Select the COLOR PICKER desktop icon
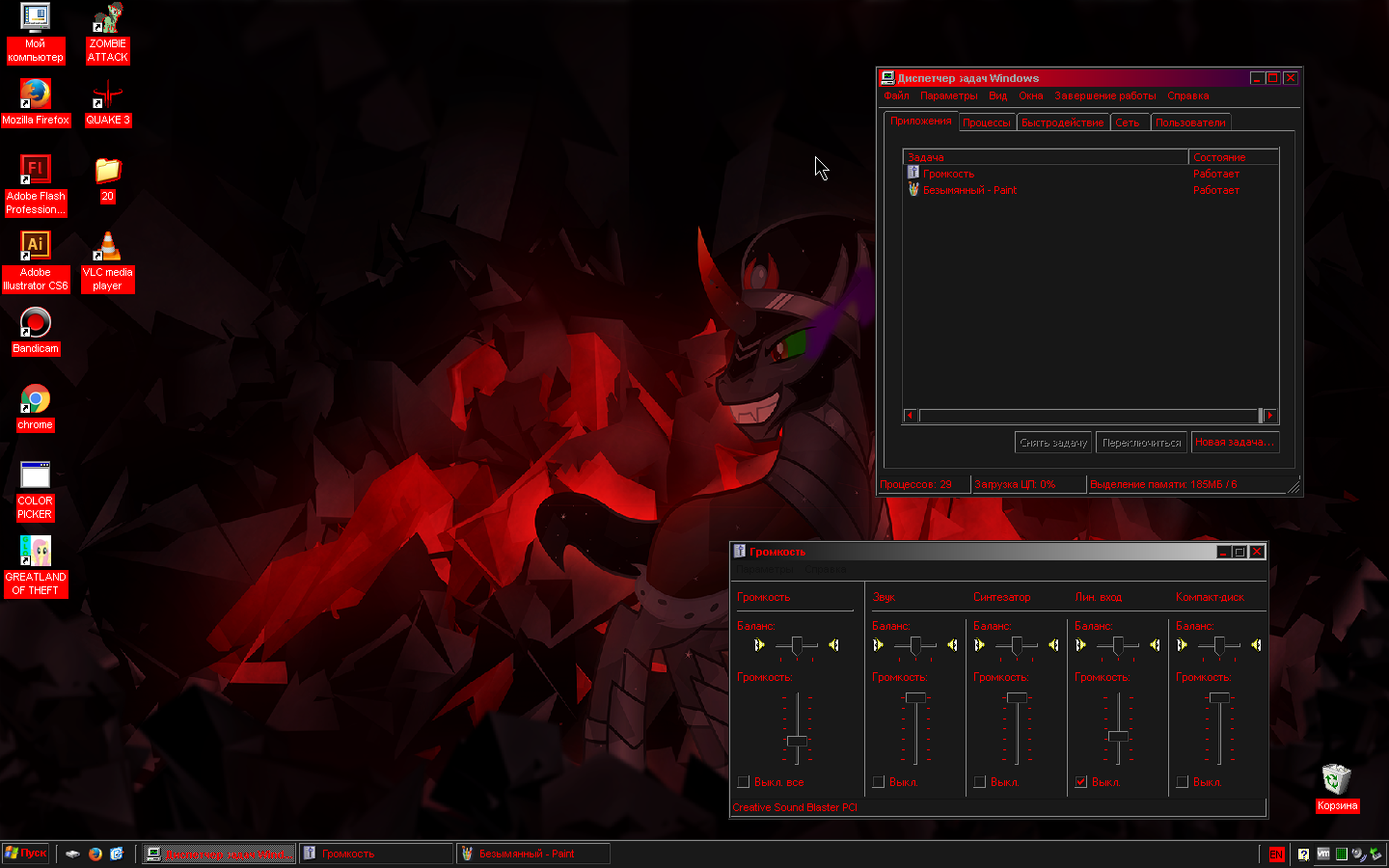The width and height of the screenshot is (1389, 868). pos(36,490)
